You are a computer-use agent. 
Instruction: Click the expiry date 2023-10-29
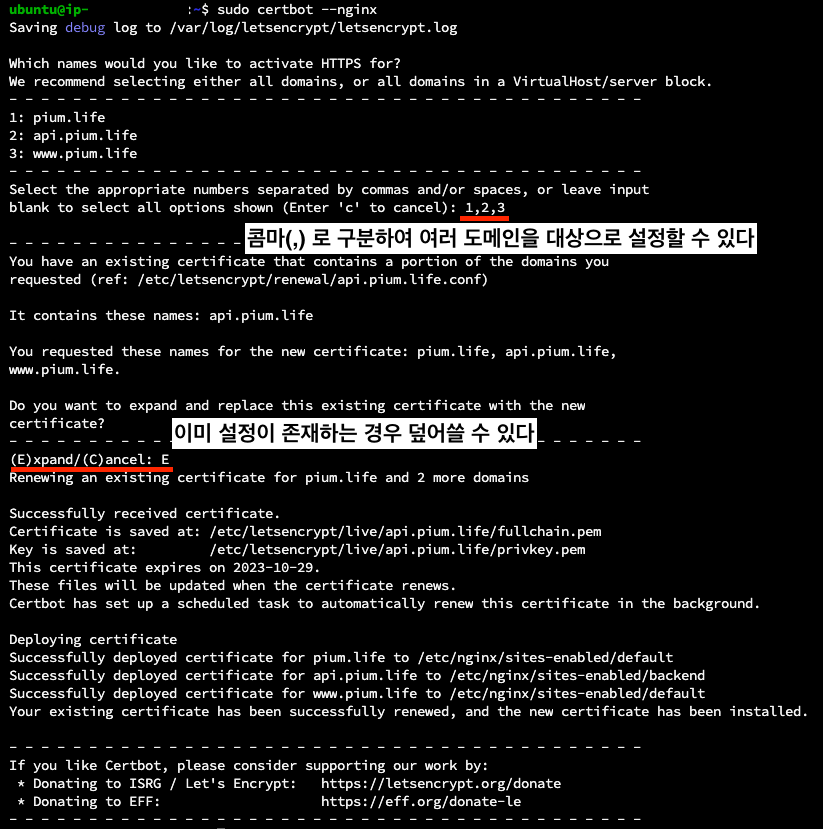coord(274,567)
